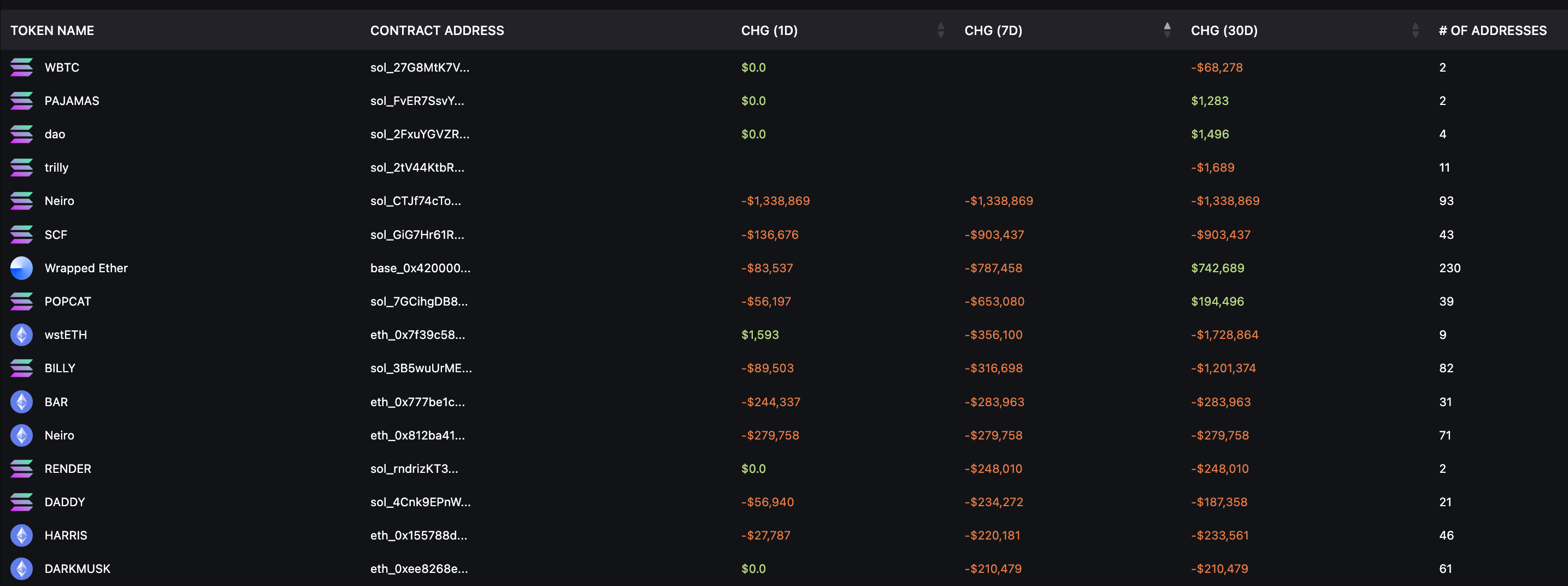Open the HARRIS token name
This screenshot has width=1568, height=586.
pos(66,536)
